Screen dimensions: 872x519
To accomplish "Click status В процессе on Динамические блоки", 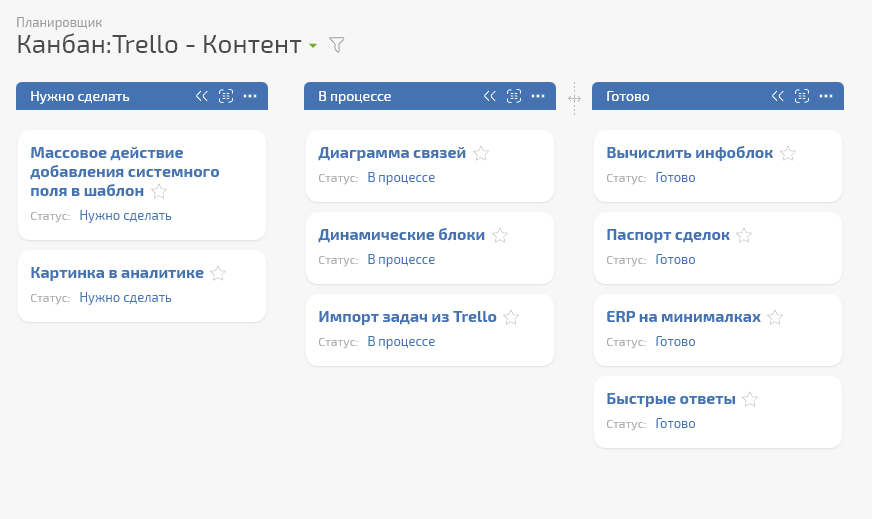I will click(x=401, y=259).
